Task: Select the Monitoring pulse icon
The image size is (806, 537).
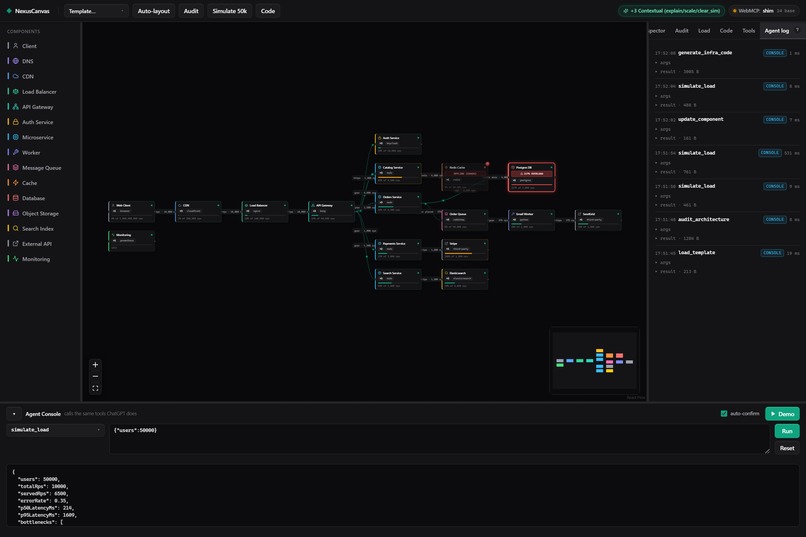Action: [x=15, y=259]
